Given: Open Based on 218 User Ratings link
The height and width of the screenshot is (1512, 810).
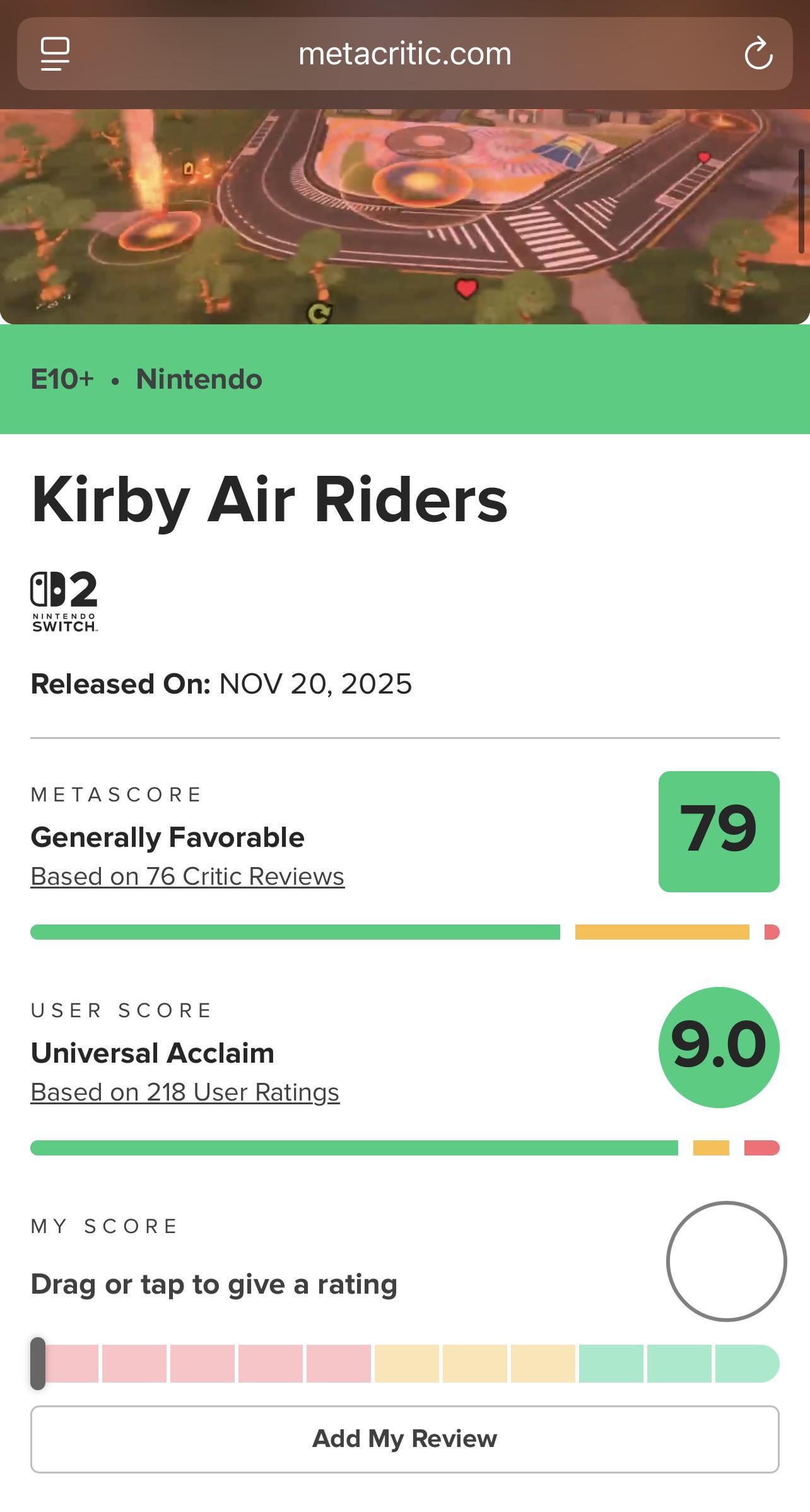Looking at the screenshot, I should coord(185,1092).
